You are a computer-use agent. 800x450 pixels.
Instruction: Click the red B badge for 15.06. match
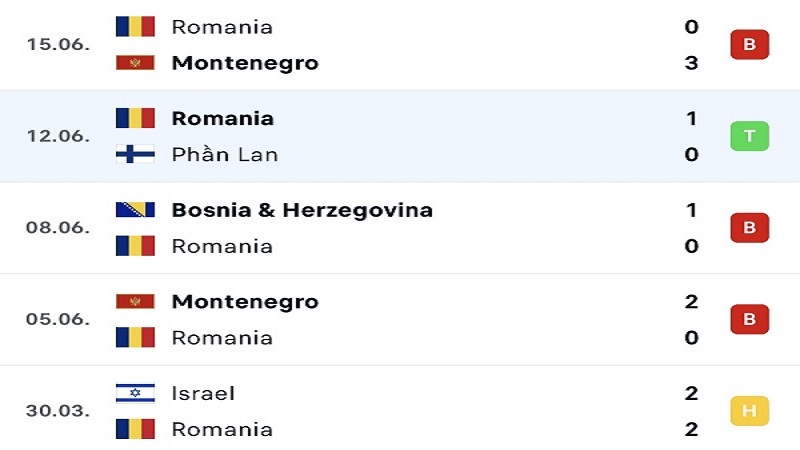coord(749,44)
